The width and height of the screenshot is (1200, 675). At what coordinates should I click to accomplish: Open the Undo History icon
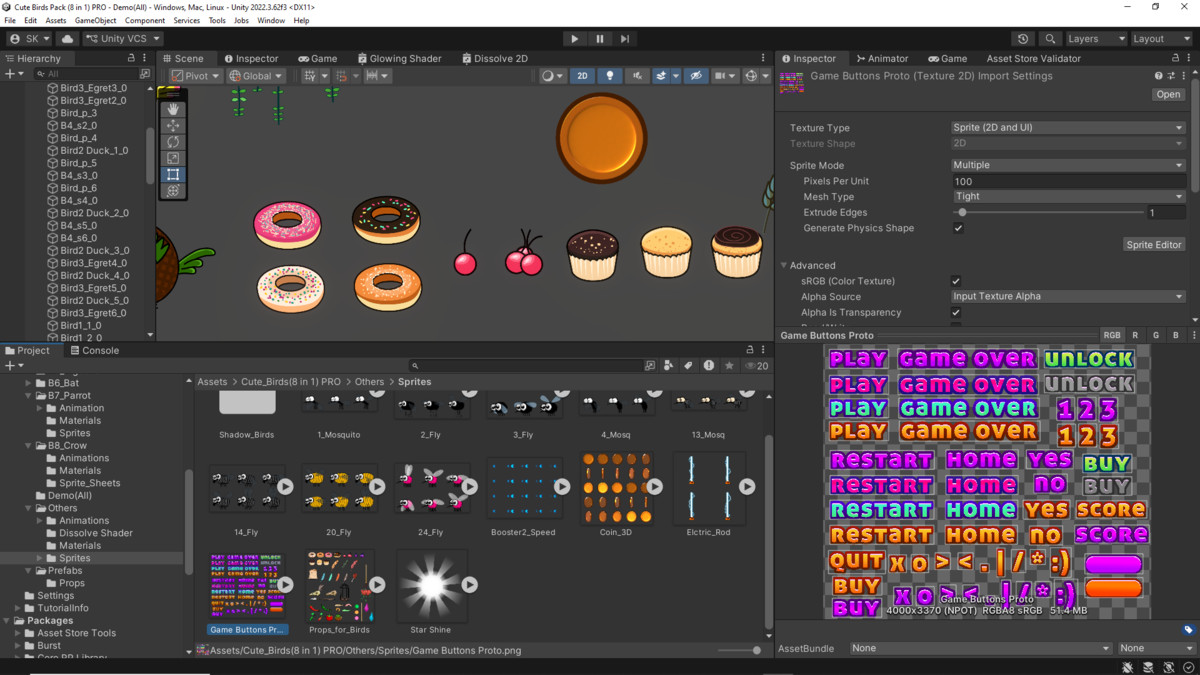pos(1023,39)
